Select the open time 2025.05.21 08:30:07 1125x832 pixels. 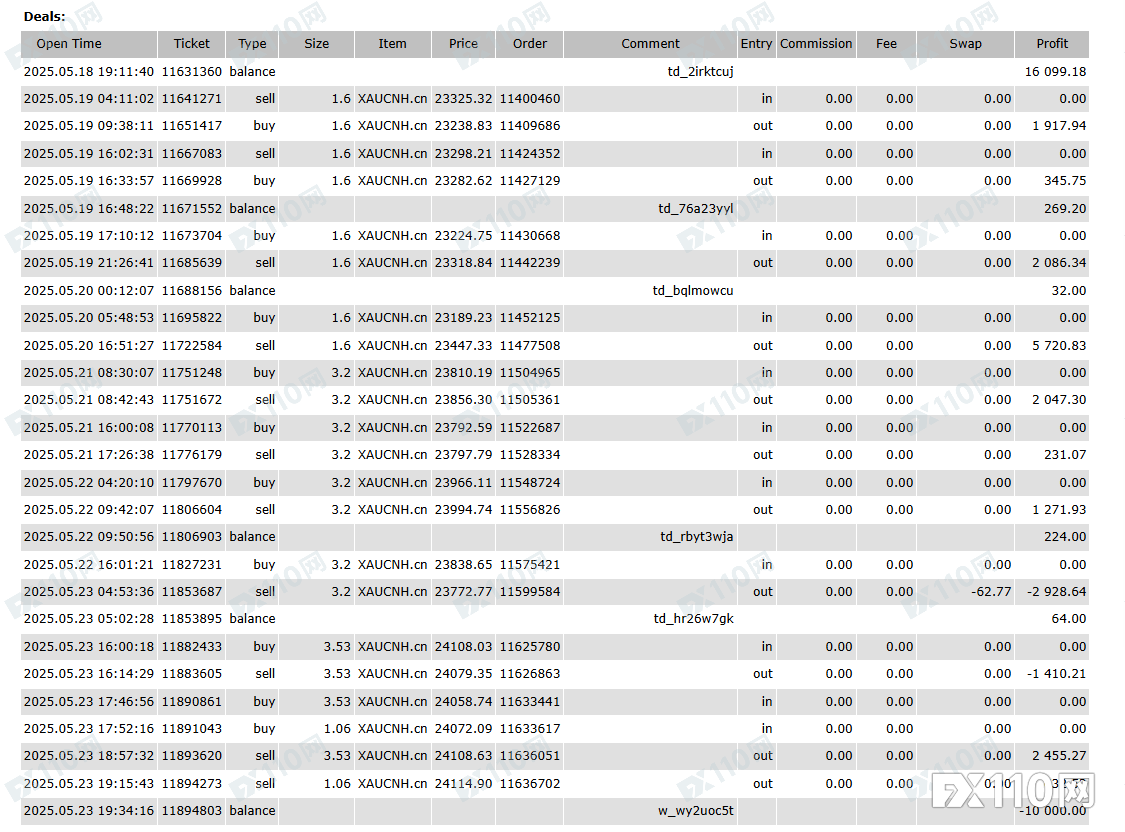88,373
